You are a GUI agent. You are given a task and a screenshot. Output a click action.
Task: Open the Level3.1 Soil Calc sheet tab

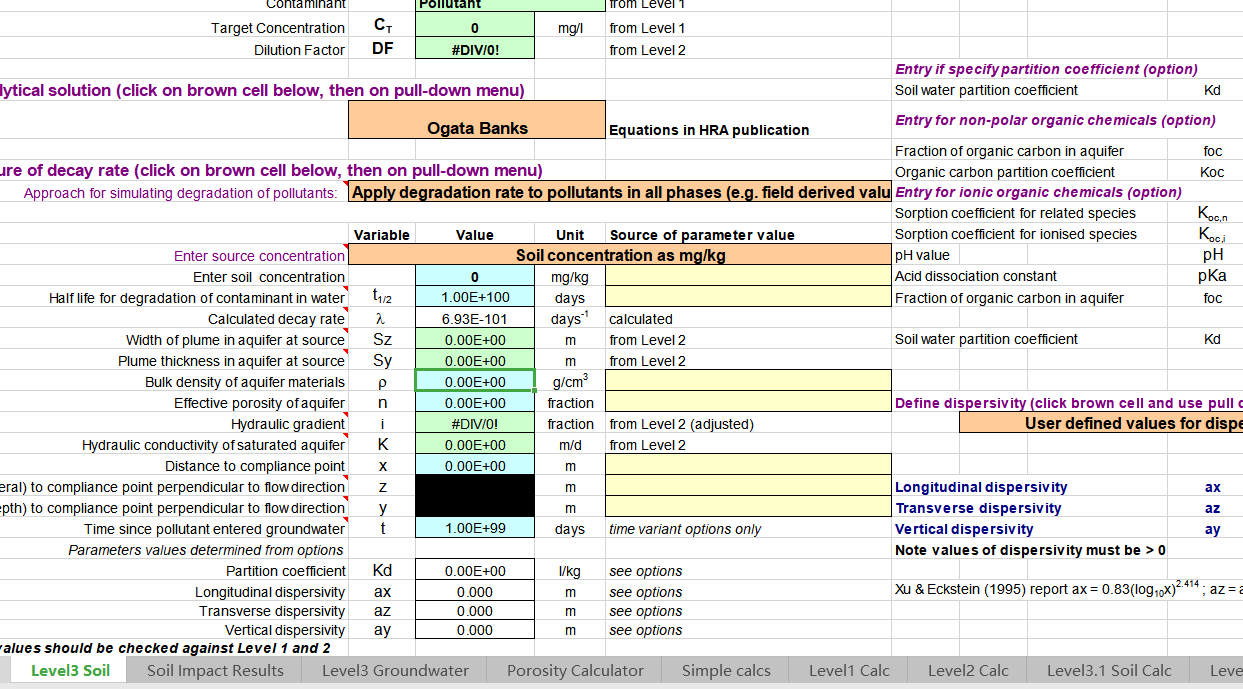click(x=1109, y=671)
